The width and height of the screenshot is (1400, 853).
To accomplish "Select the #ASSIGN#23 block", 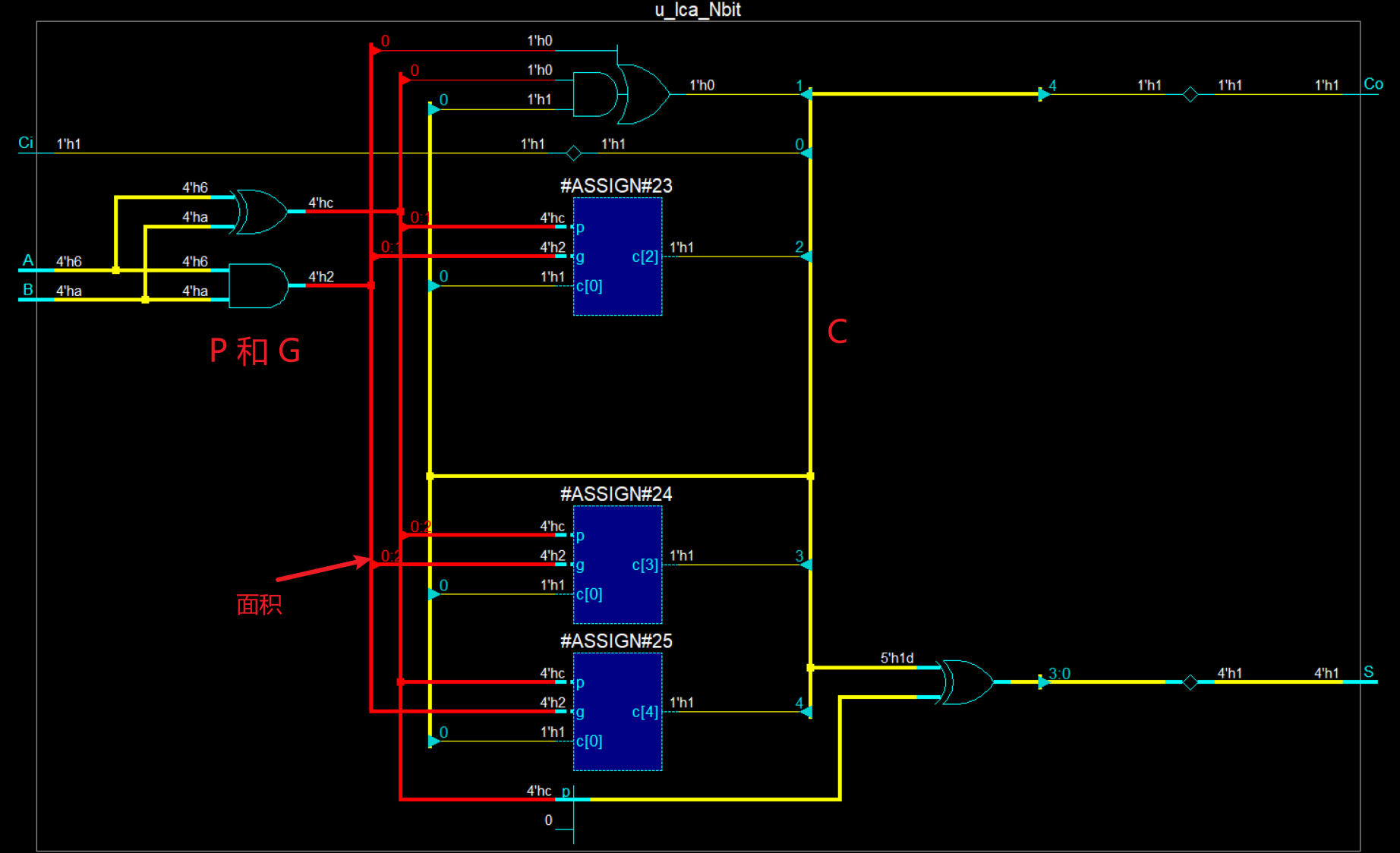I will coord(617,257).
